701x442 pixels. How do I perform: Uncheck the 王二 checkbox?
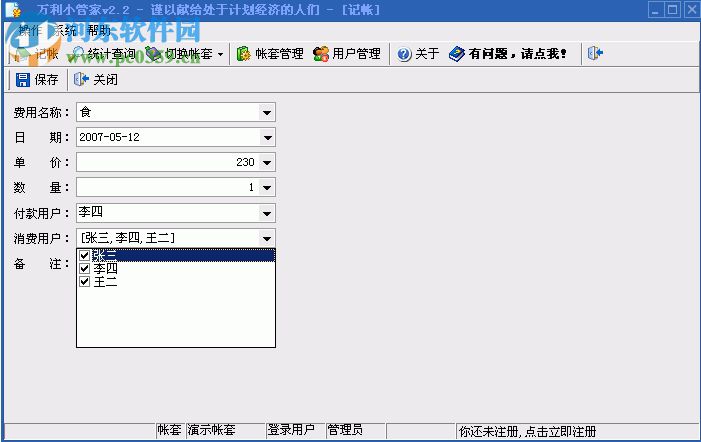coord(84,282)
